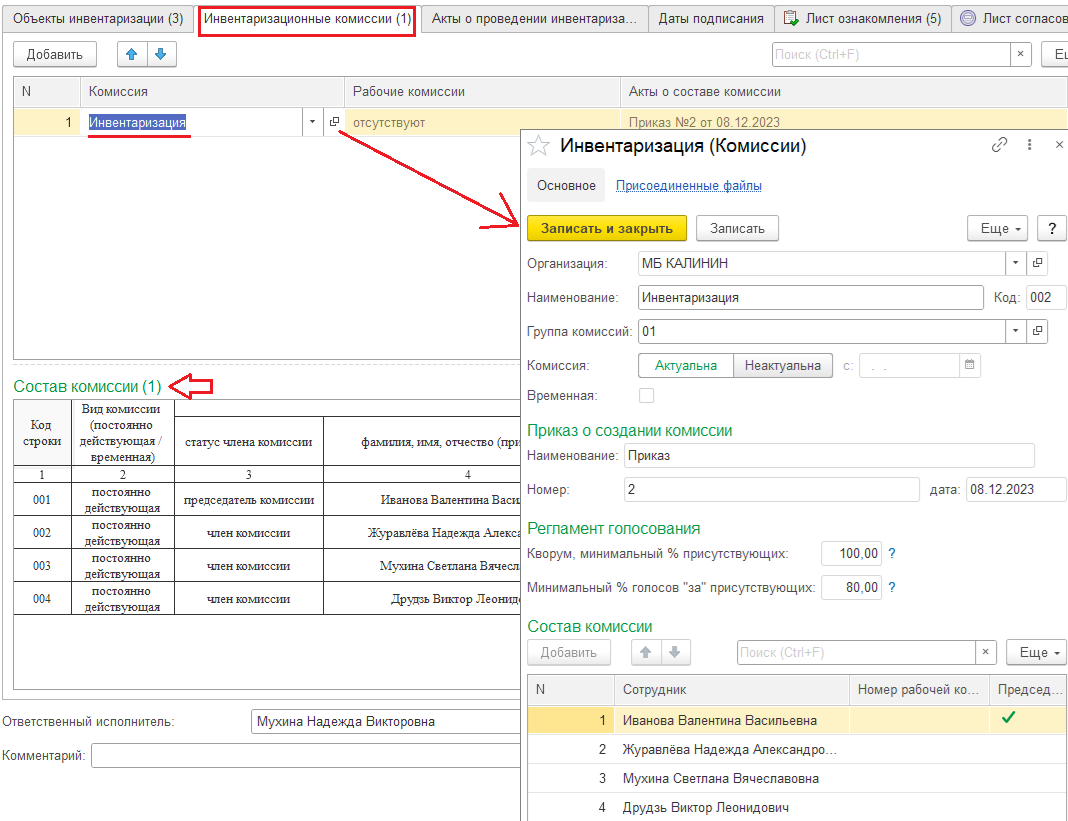This screenshot has width=1068, height=821.
Task: Focus the Кворум value 100,00
Action: coord(851,553)
